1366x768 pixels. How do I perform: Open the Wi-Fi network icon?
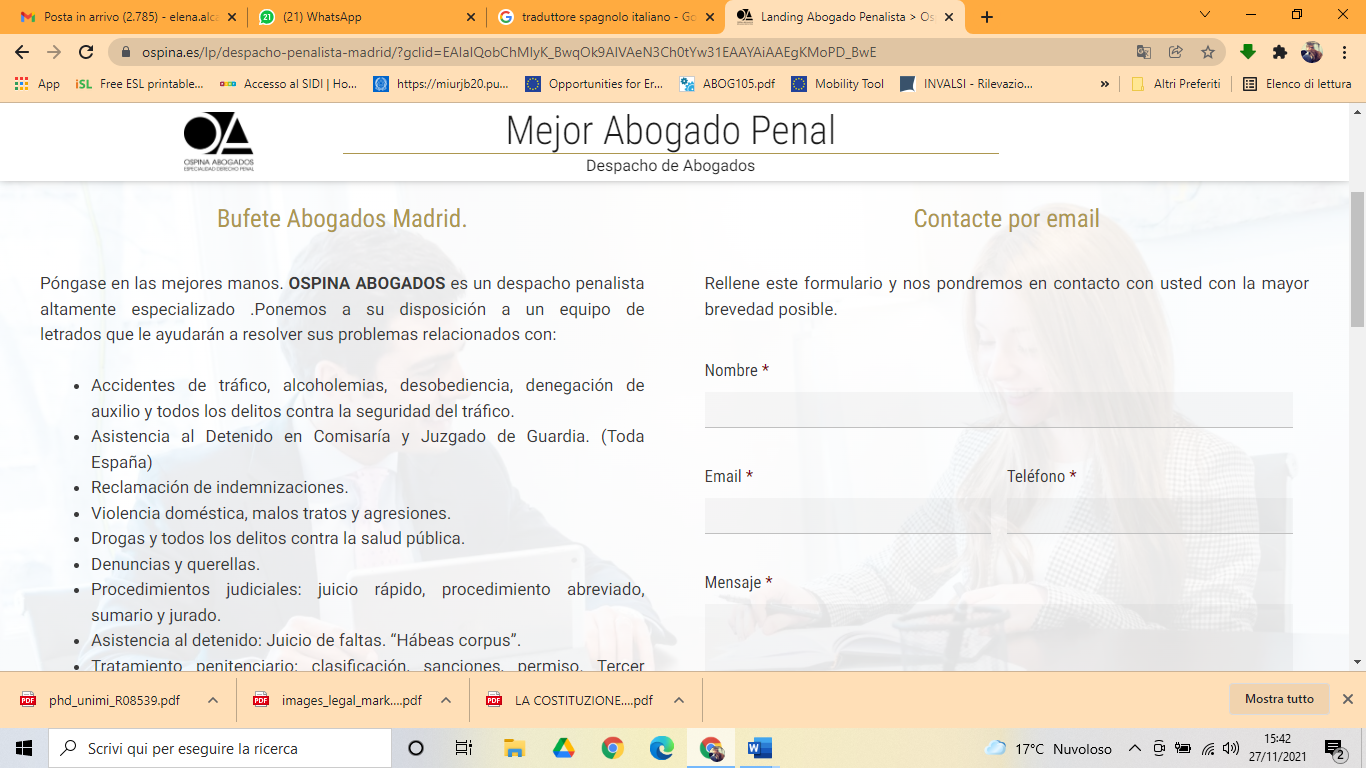(1208, 748)
